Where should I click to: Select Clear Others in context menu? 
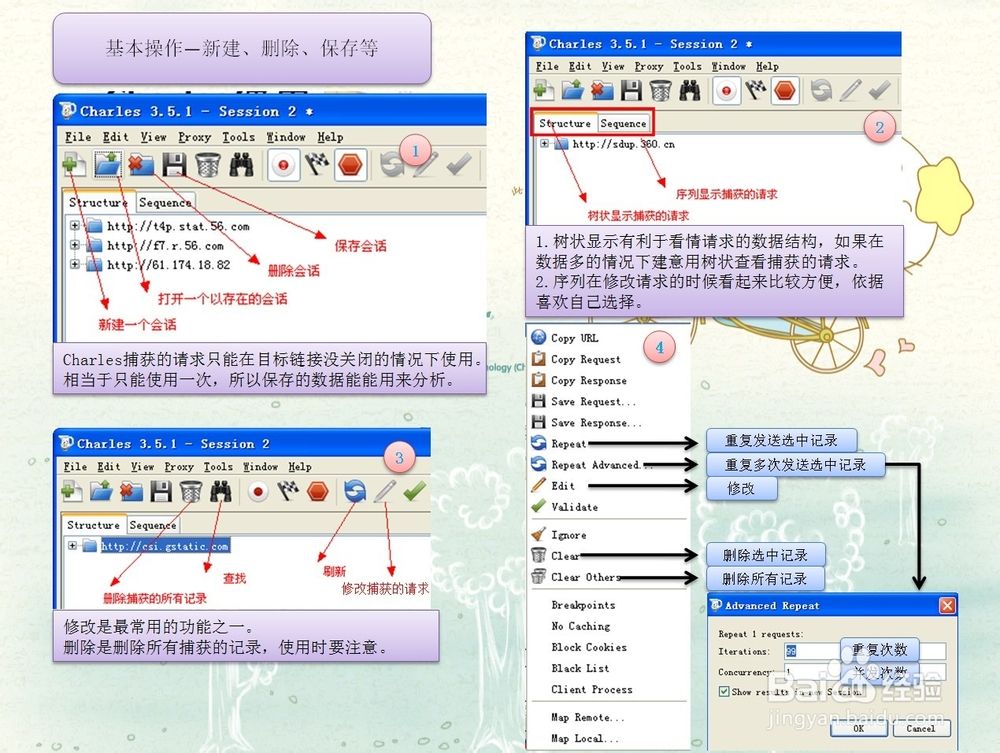(x=585, y=577)
